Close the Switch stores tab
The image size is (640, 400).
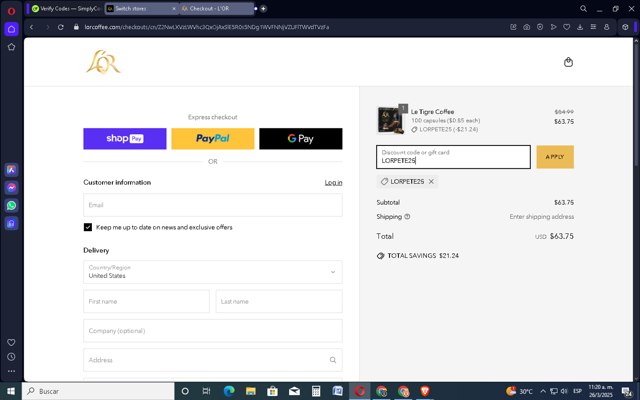(x=174, y=9)
